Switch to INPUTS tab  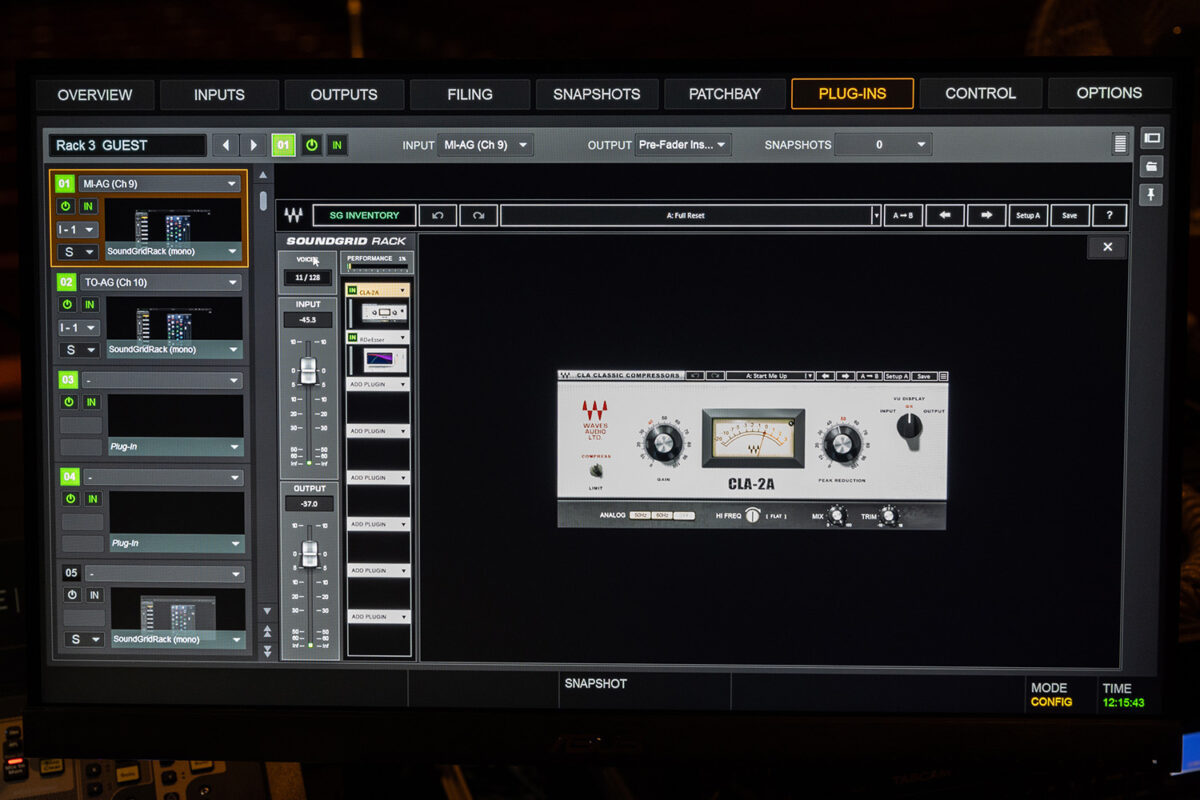[219, 94]
